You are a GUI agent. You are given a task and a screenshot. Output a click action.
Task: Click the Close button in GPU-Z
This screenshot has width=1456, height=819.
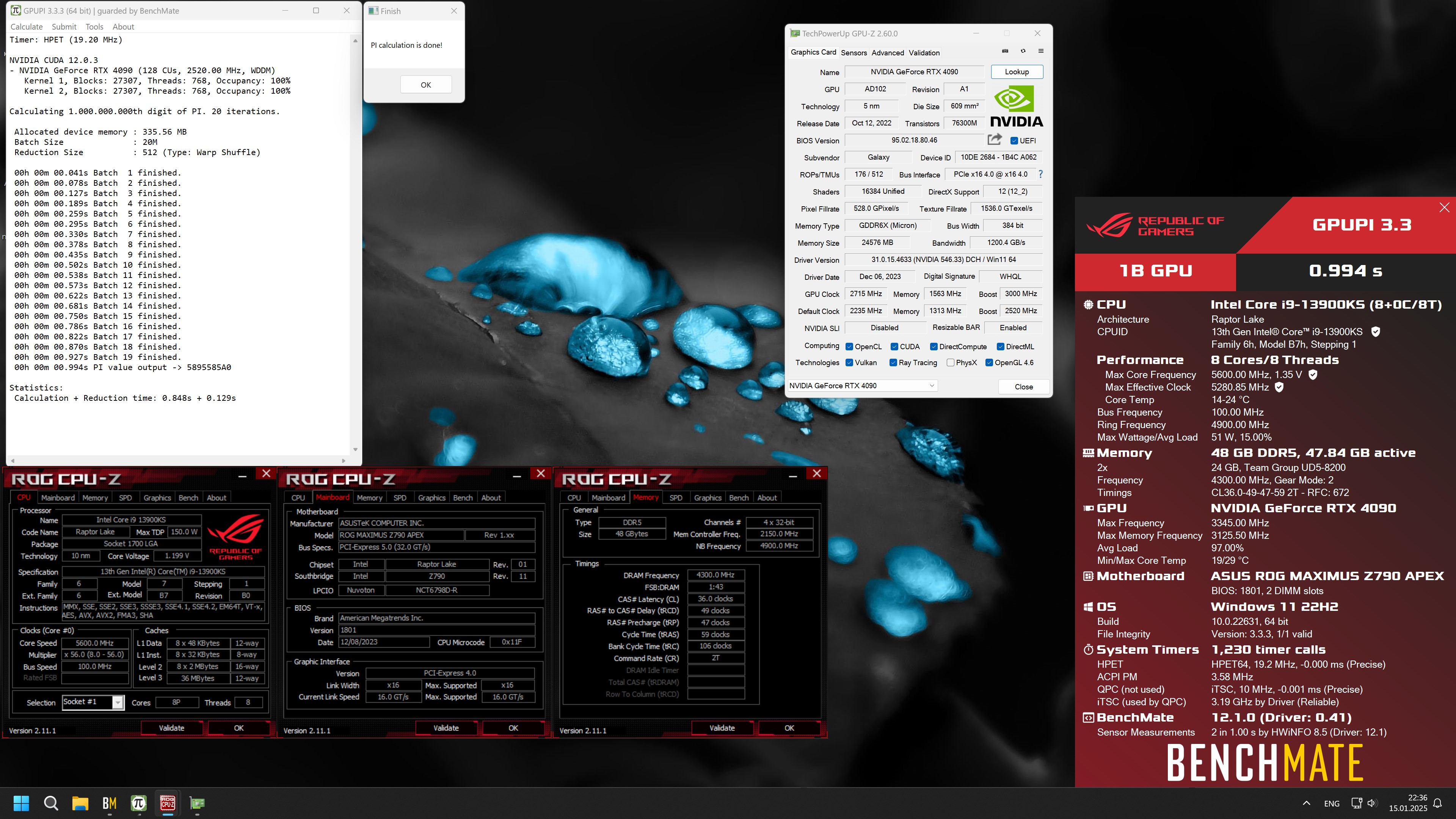(1024, 387)
